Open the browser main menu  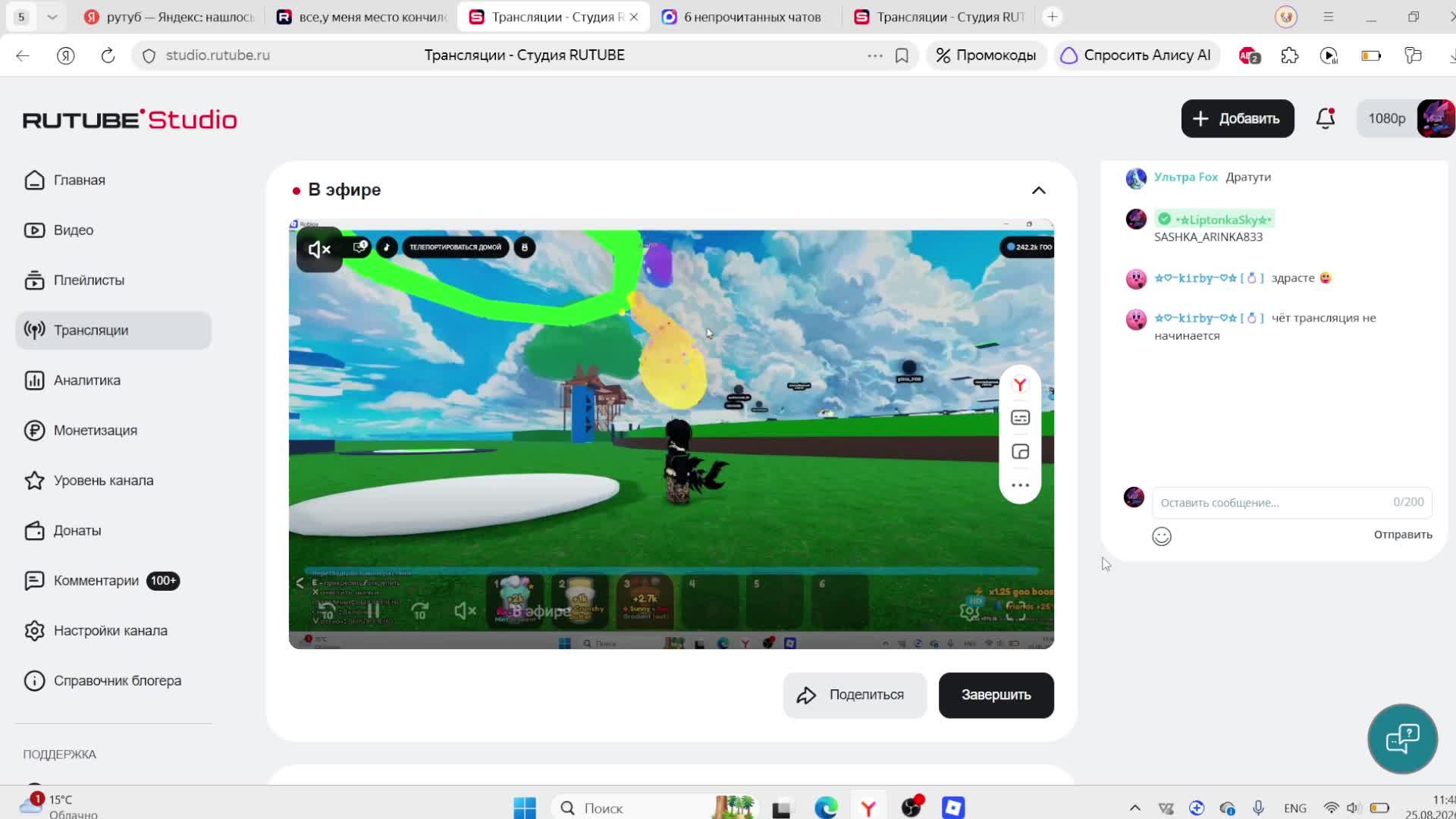(1329, 17)
